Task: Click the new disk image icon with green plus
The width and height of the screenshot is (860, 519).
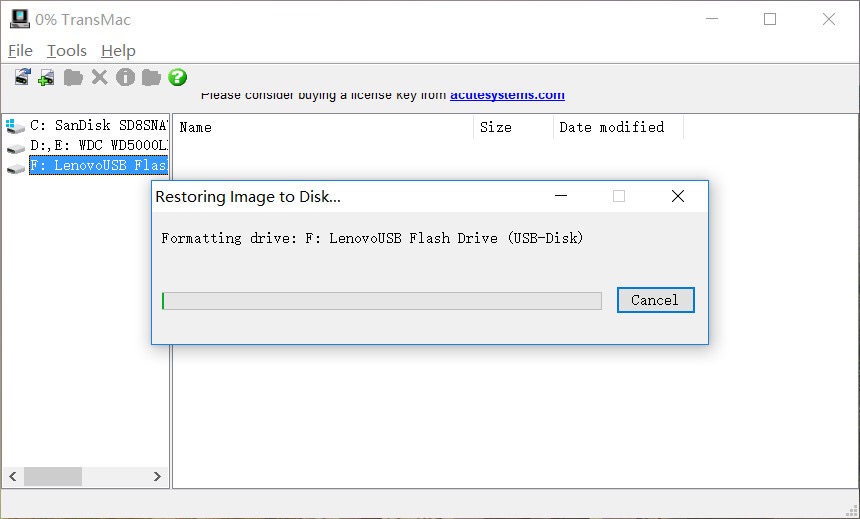Action: click(x=46, y=77)
